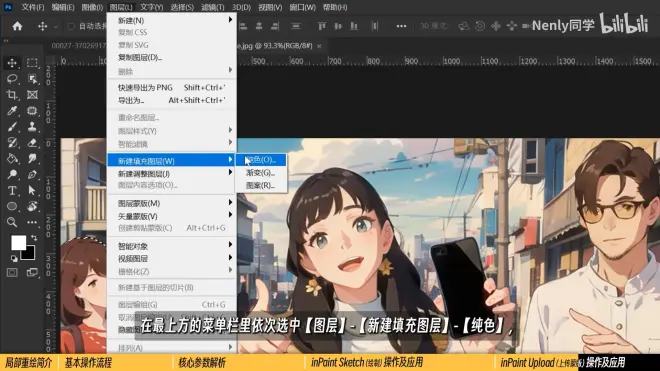
Task: Expand 矢量蒙版(V) submenu
Action: (172, 216)
